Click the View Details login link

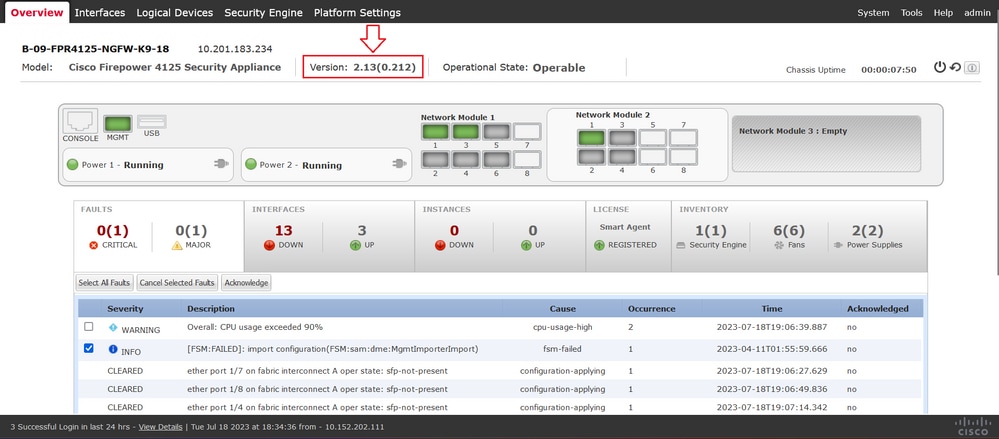pos(161,427)
